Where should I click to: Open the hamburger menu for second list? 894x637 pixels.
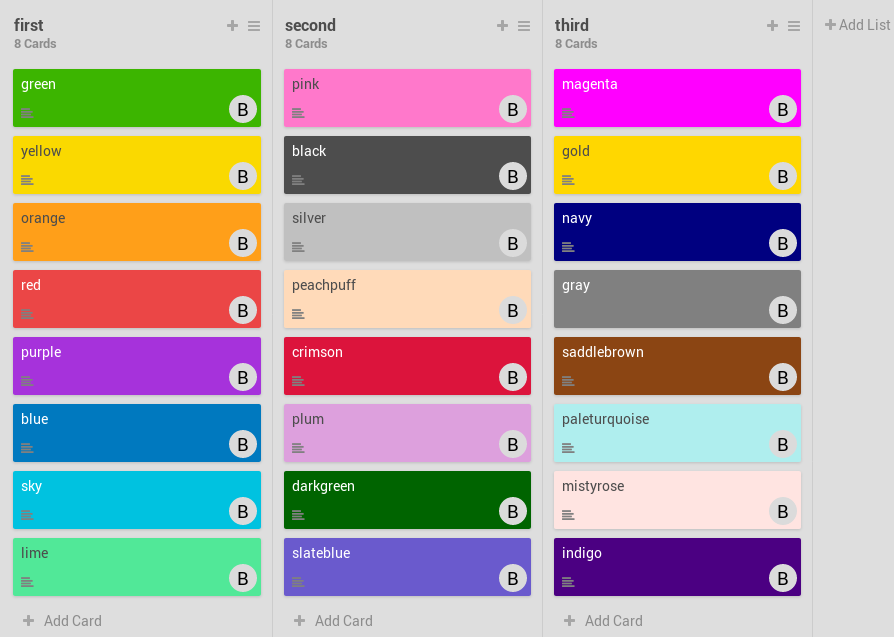tap(524, 26)
